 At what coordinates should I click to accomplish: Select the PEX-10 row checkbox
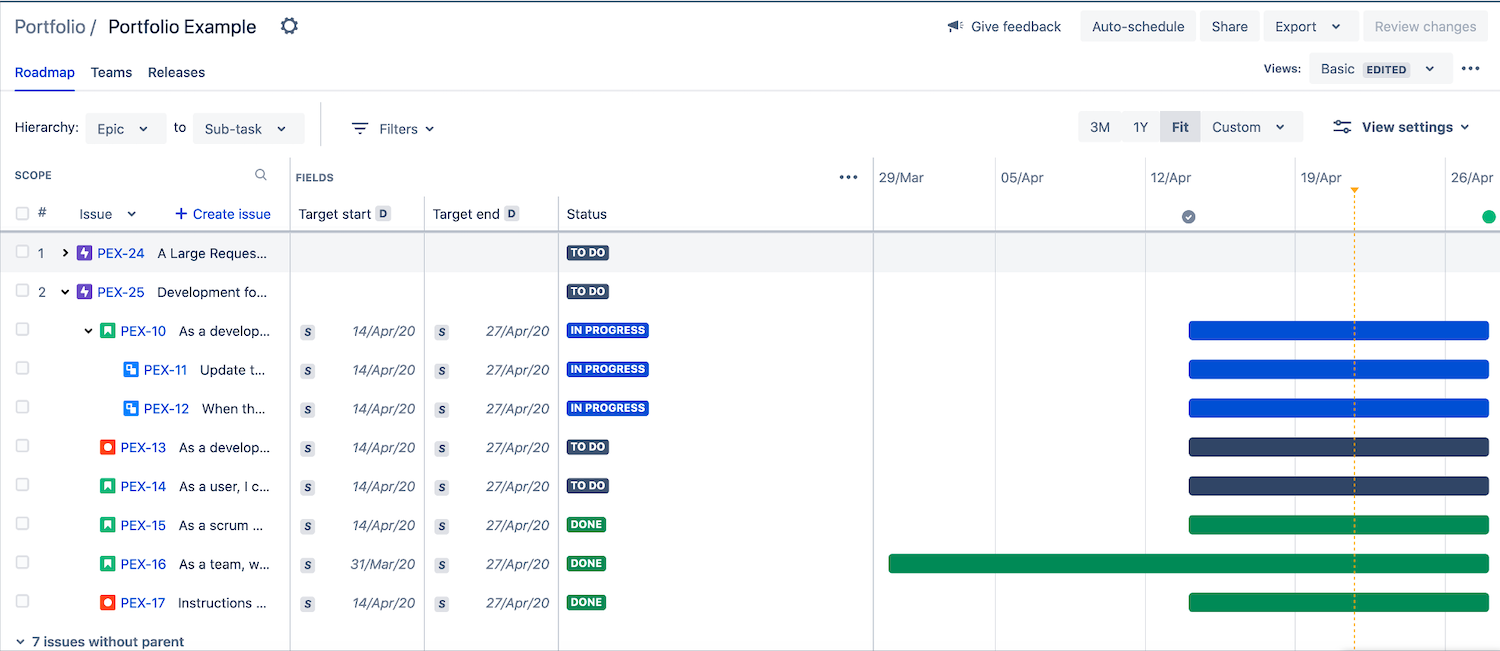pyautogui.click(x=22, y=329)
